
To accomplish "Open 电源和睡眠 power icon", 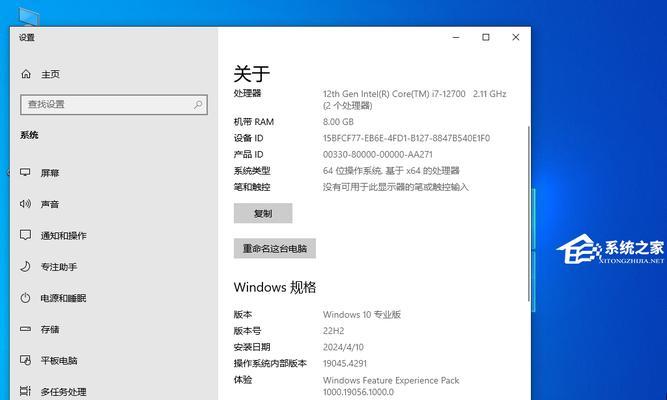I will [x=25, y=297].
